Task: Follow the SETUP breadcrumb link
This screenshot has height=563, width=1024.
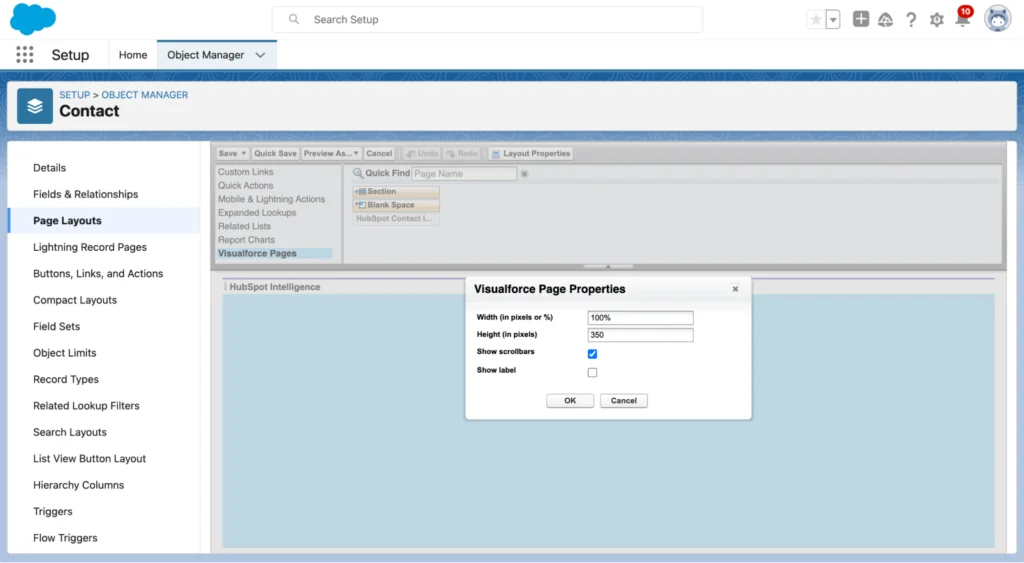Action: (x=74, y=95)
